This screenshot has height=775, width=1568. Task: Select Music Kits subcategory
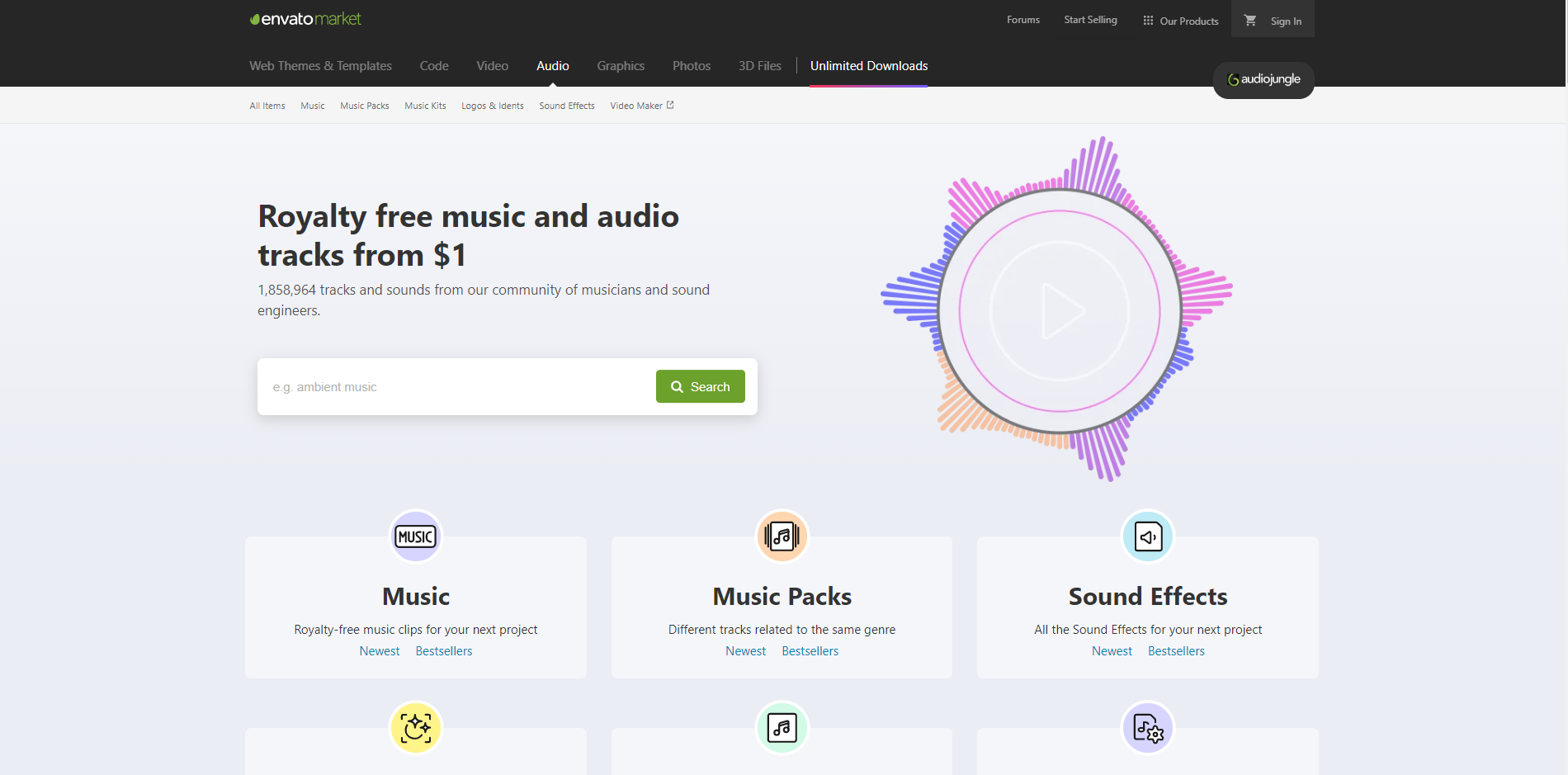425,106
